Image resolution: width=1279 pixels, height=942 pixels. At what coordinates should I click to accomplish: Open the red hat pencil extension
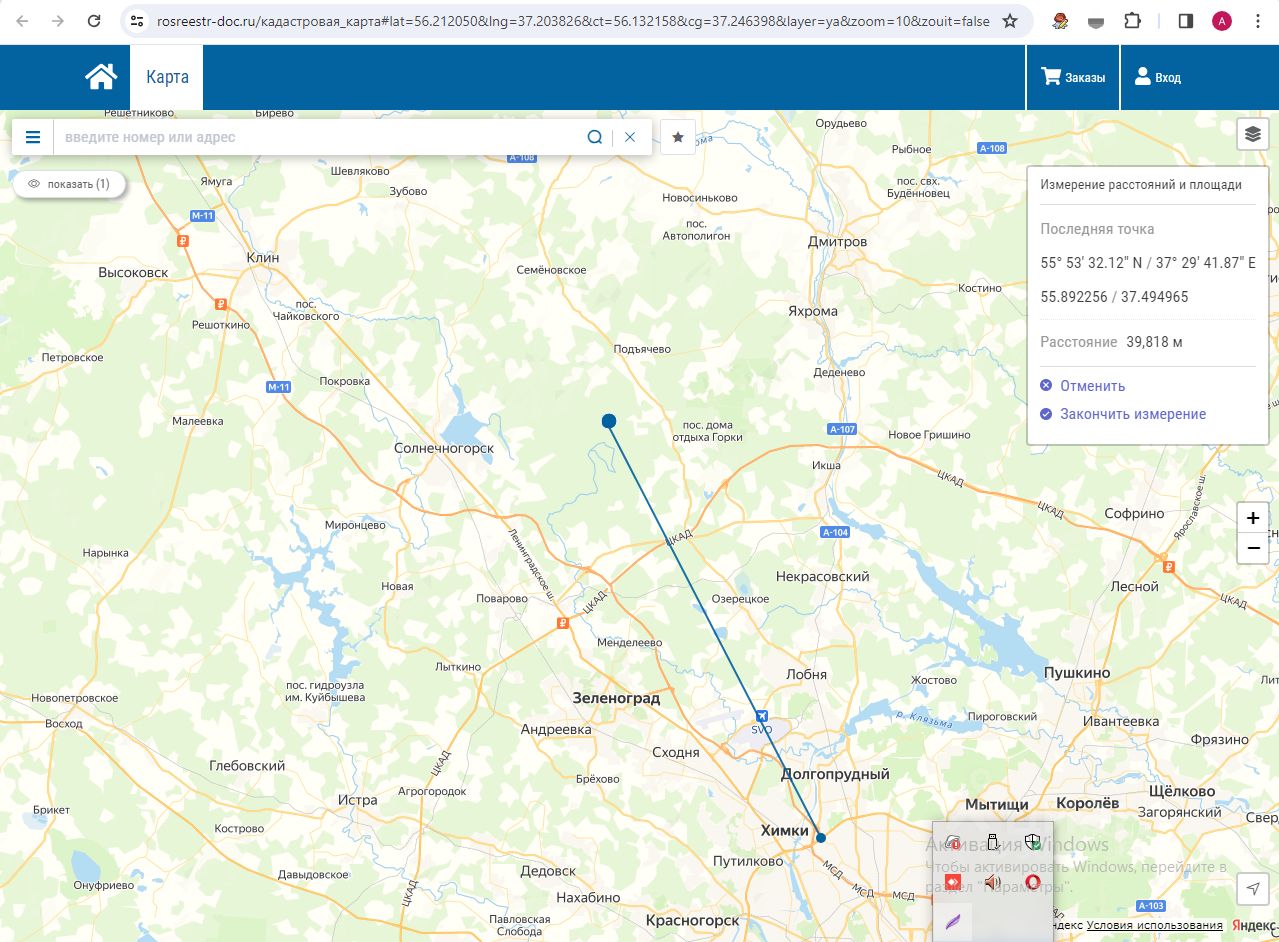click(1062, 21)
